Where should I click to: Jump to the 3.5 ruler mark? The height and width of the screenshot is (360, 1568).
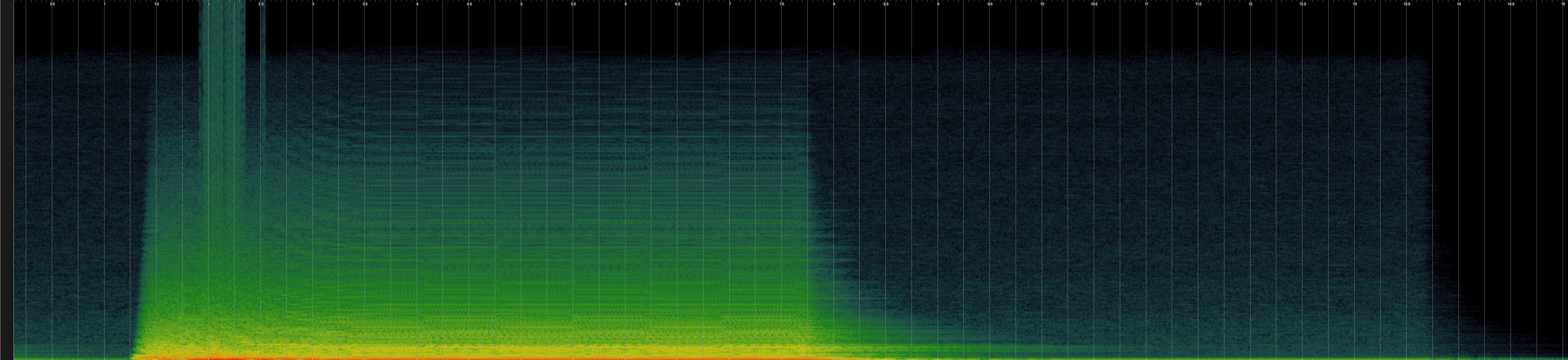coord(365,4)
